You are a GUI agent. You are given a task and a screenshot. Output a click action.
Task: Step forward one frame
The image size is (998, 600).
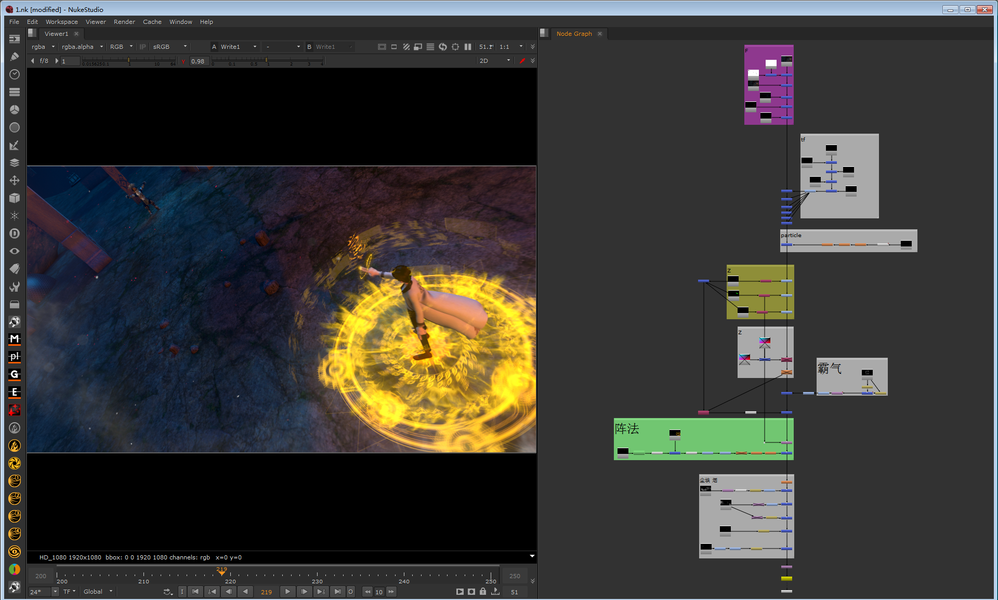(304, 592)
